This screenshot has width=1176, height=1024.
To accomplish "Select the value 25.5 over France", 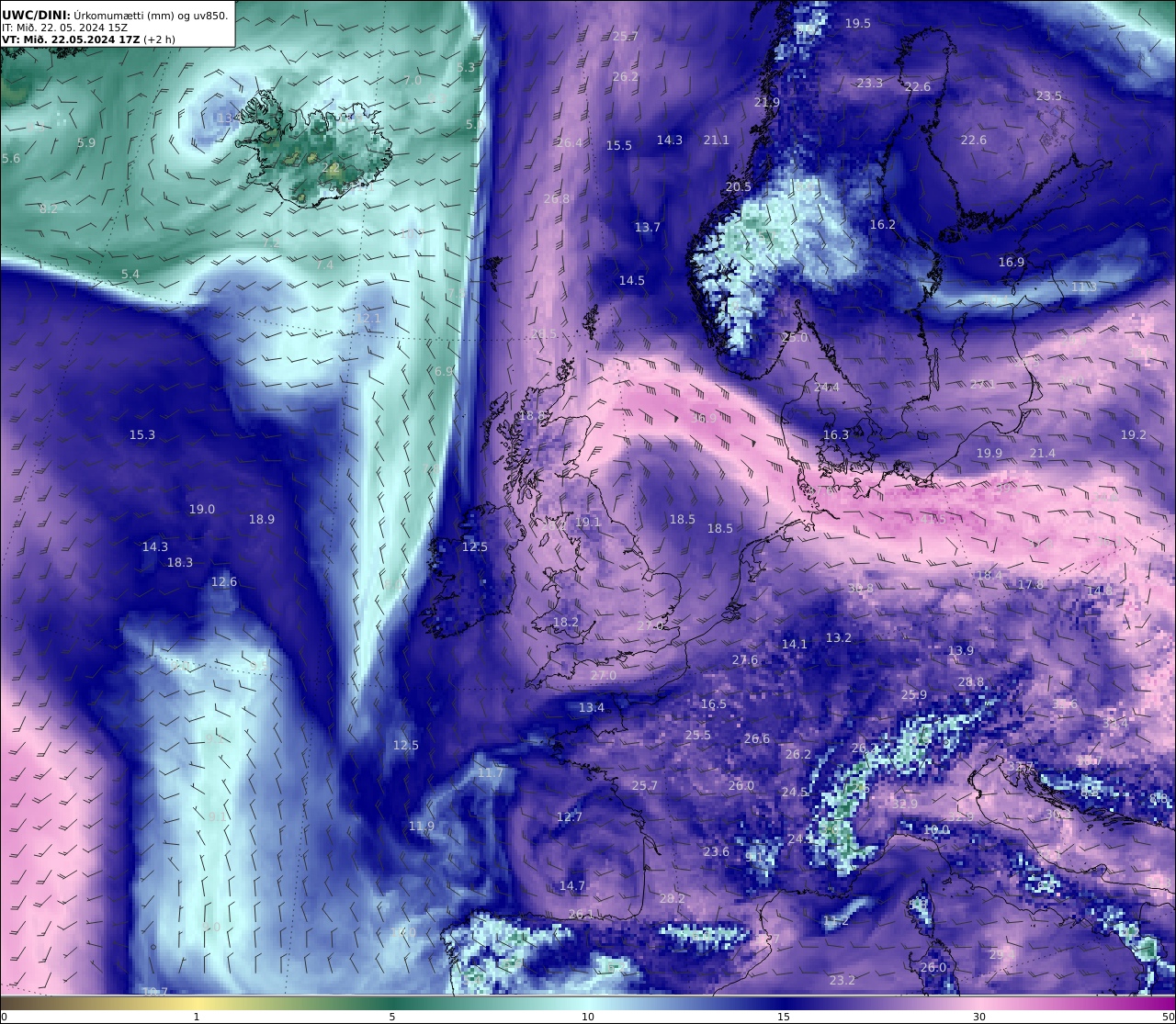I will click(x=698, y=735).
